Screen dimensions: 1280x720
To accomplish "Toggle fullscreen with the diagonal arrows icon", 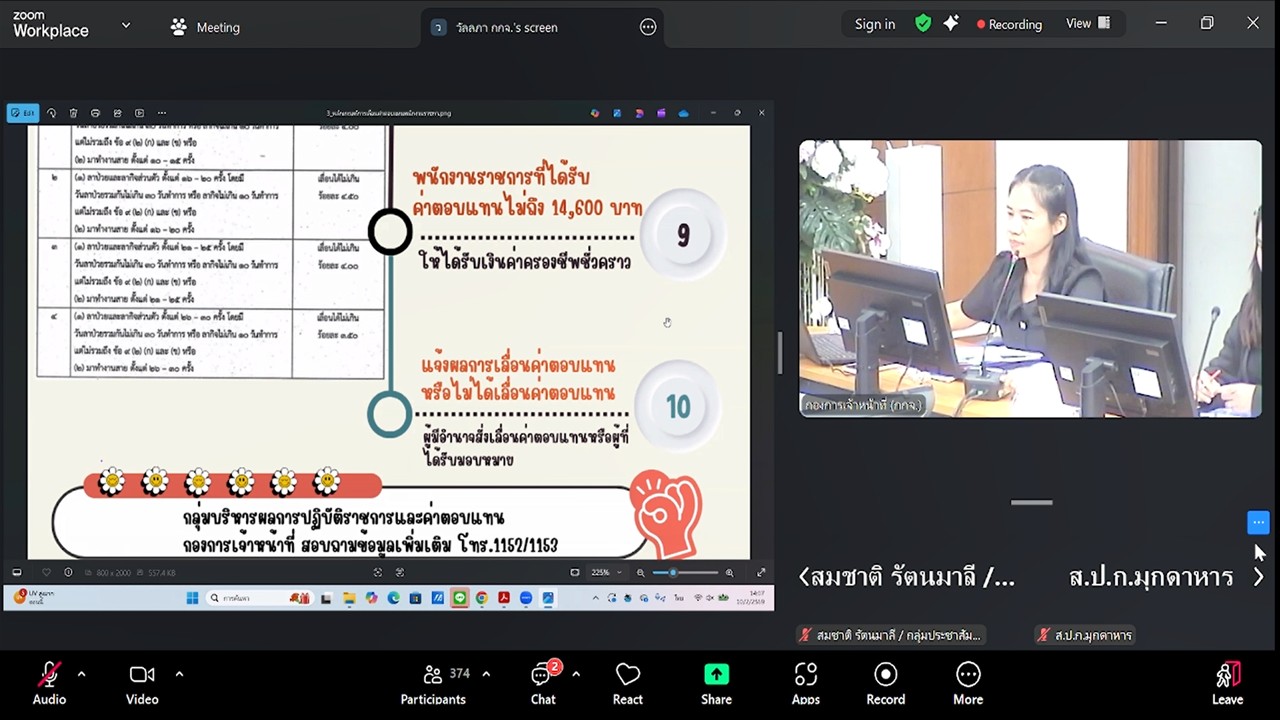I will pos(761,572).
